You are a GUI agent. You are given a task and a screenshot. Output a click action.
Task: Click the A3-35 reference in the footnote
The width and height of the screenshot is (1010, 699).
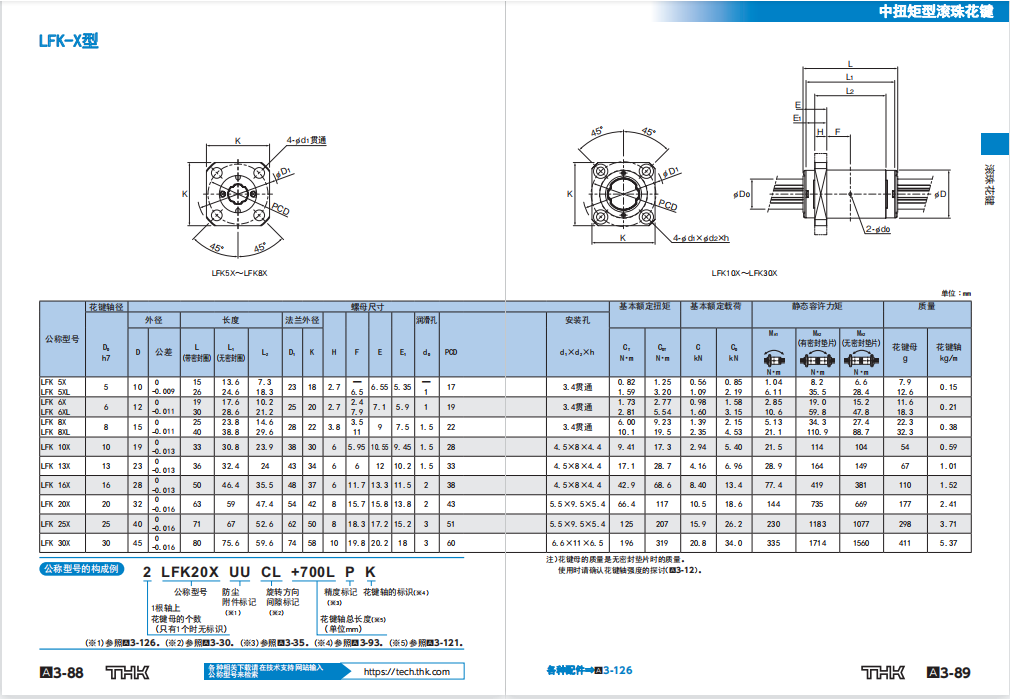(292, 643)
